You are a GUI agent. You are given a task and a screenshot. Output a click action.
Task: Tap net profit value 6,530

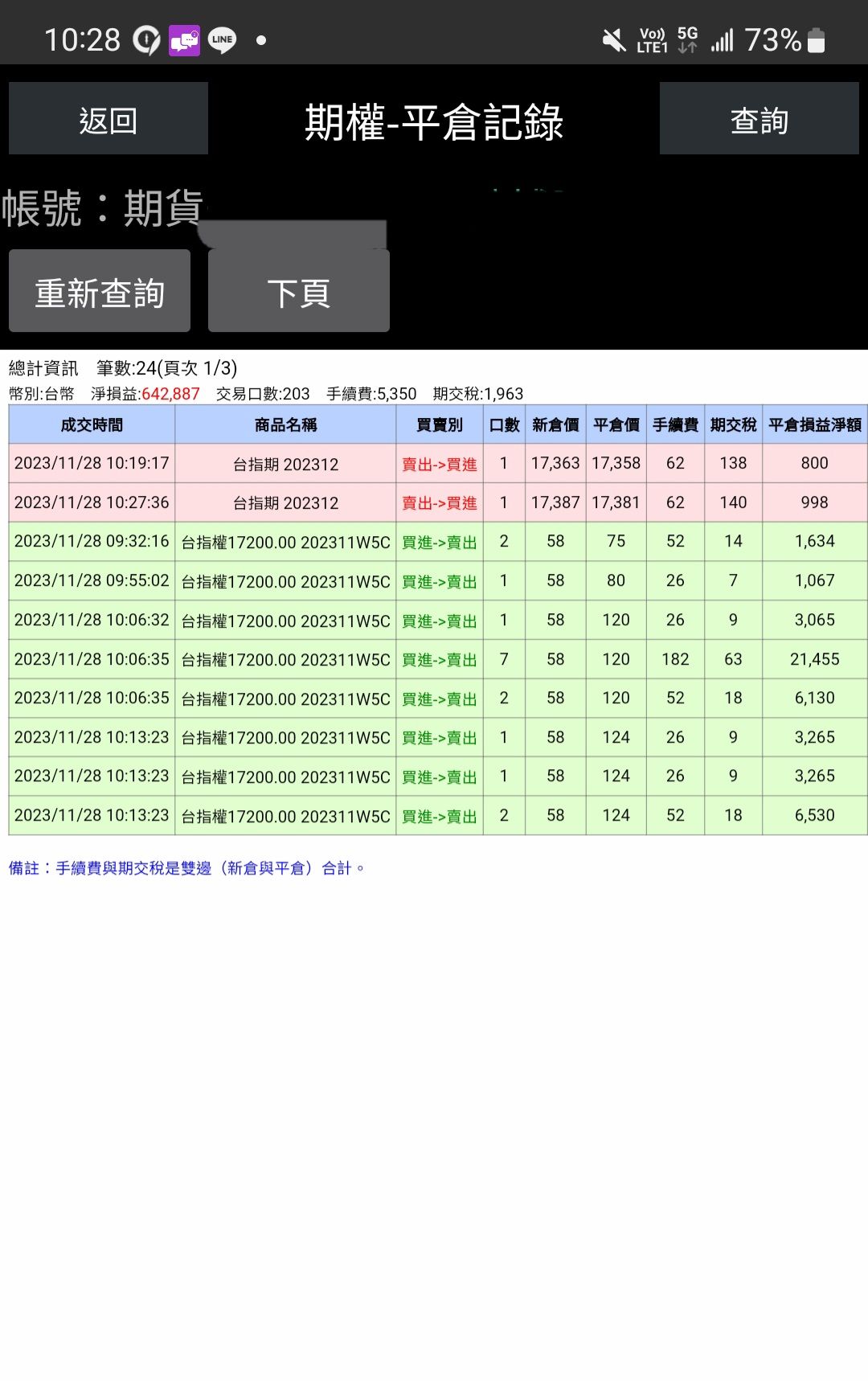point(815,815)
